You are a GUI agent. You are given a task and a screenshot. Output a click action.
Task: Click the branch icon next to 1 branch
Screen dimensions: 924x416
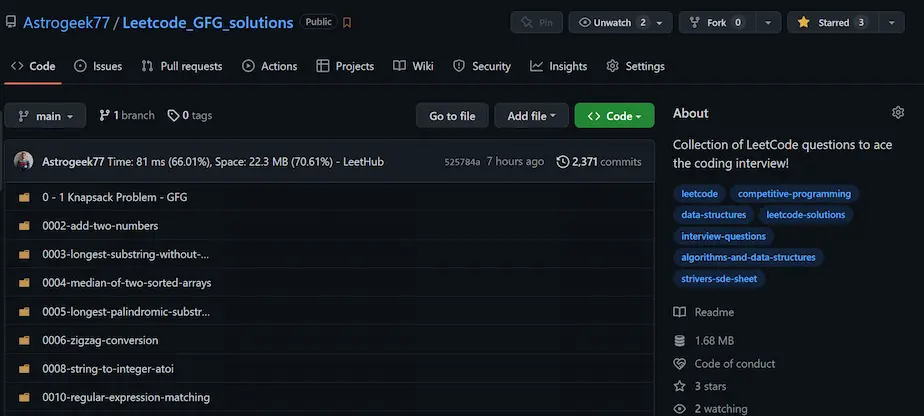pyautogui.click(x=104, y=115)
